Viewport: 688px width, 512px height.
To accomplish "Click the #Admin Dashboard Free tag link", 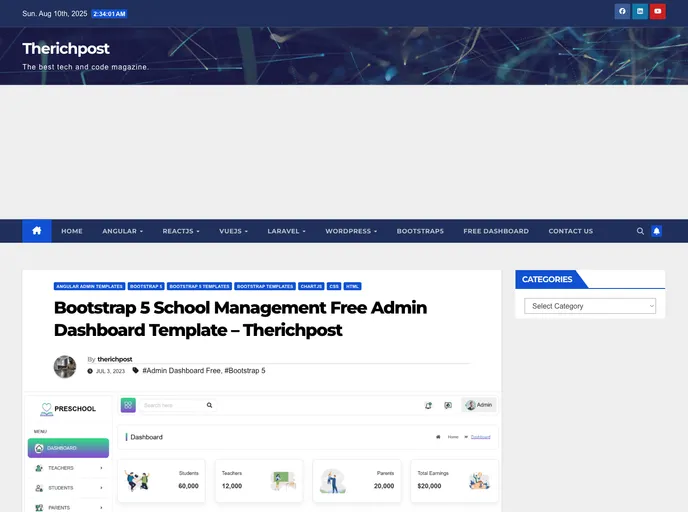I will pos(181,370).
